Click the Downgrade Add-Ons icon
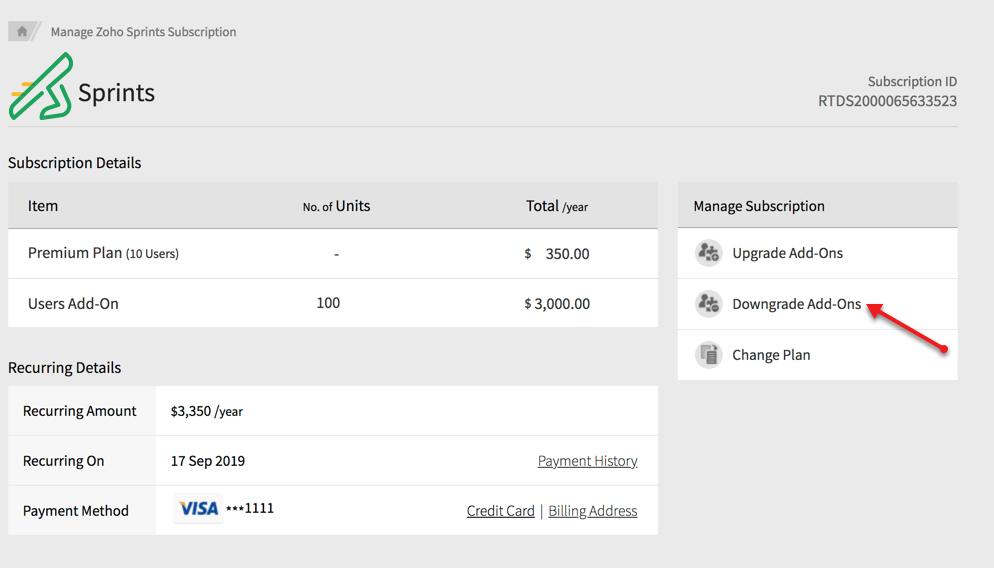994x568 pixels. click(x=709, y=304)
